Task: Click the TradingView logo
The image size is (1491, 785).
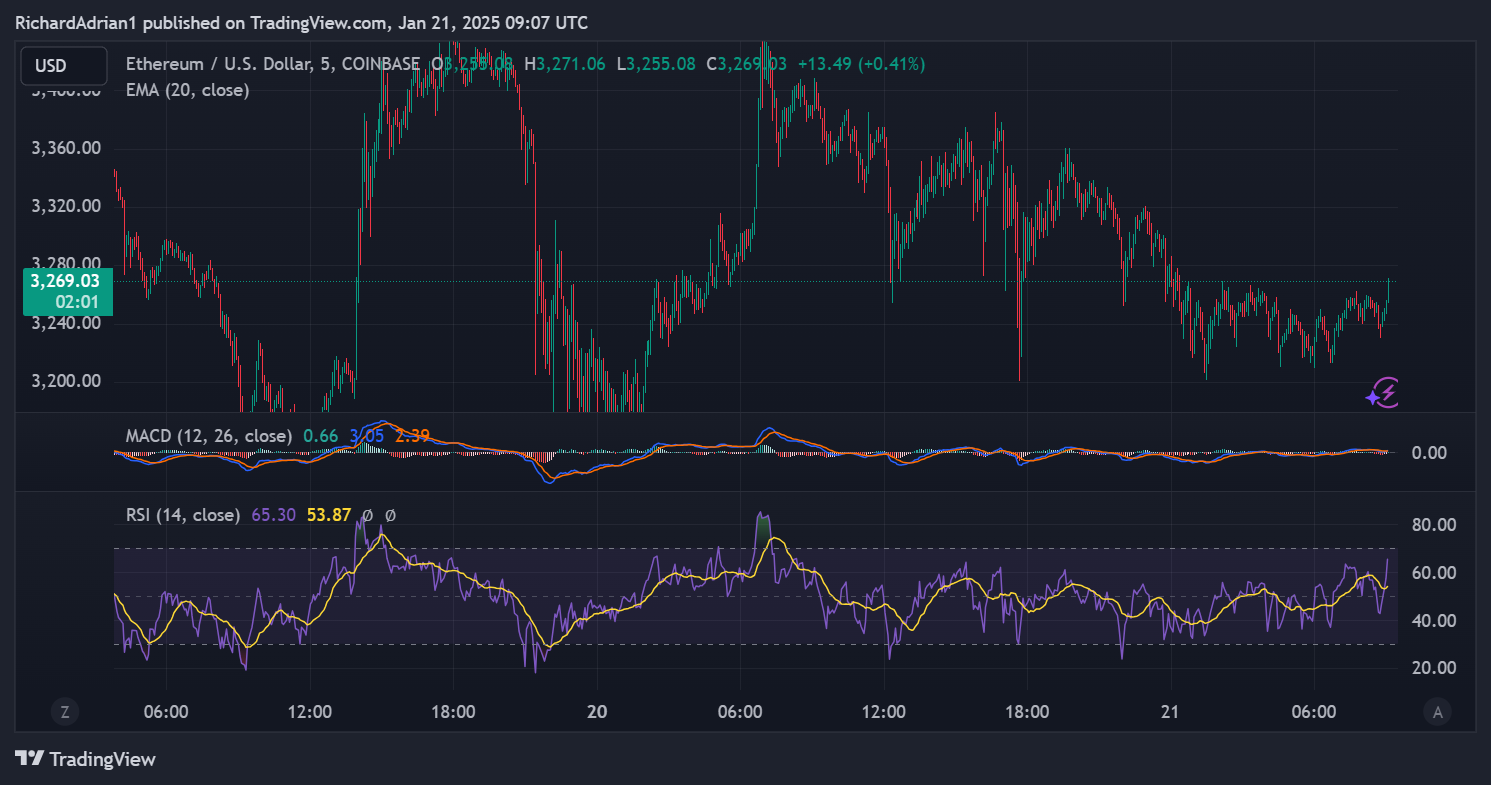Action: pos(86,759)
